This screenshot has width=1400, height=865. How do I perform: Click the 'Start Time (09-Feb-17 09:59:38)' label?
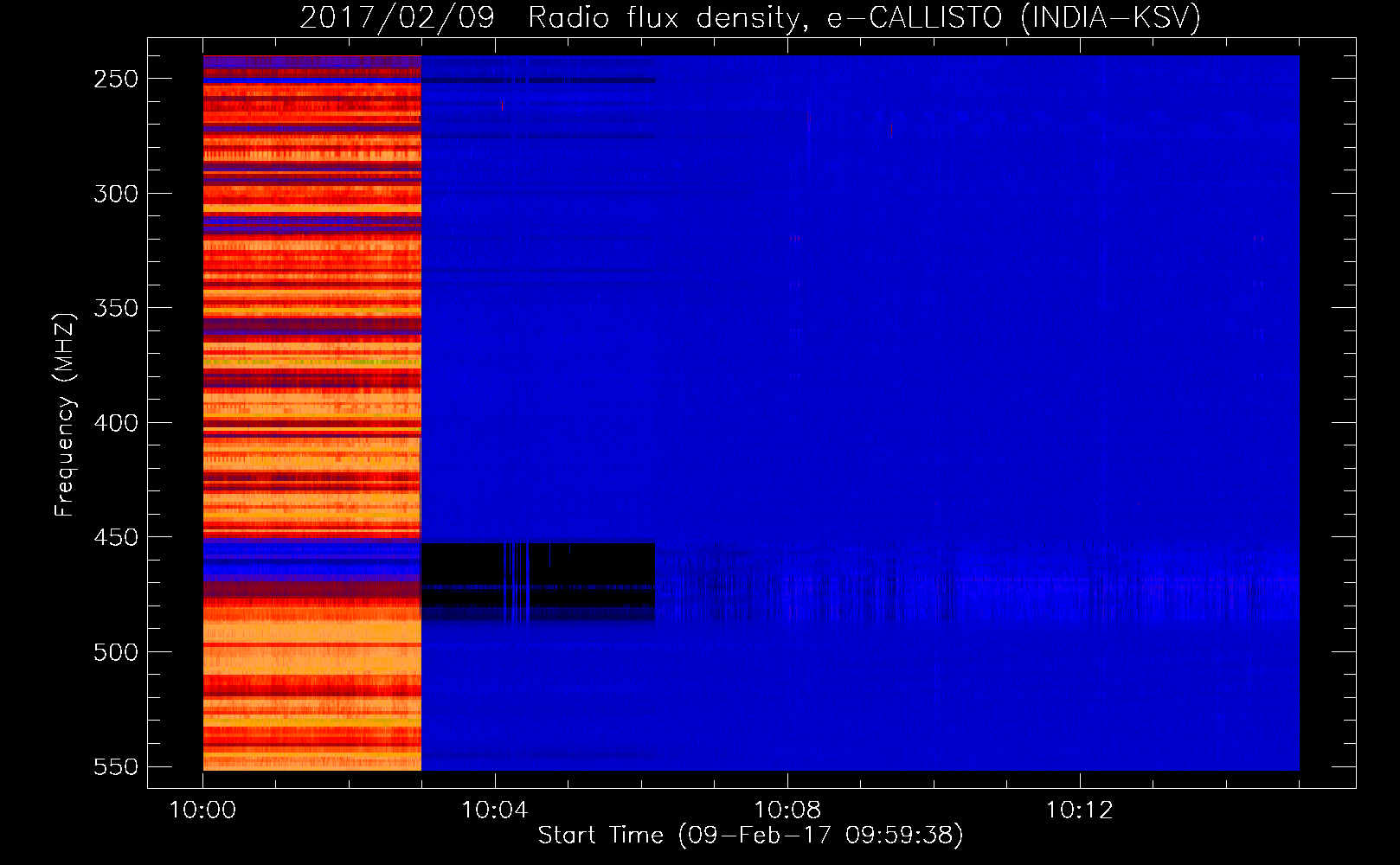coord(750,836)
